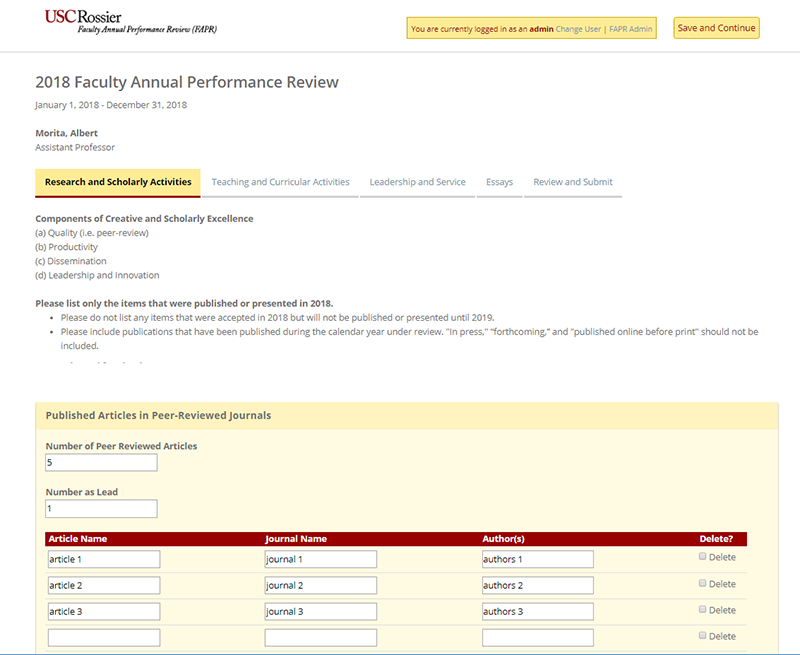The image size is (800, 655).
Task: Click the Number of Peer Reviewed Articles field
Action: (x=101, y=463)
